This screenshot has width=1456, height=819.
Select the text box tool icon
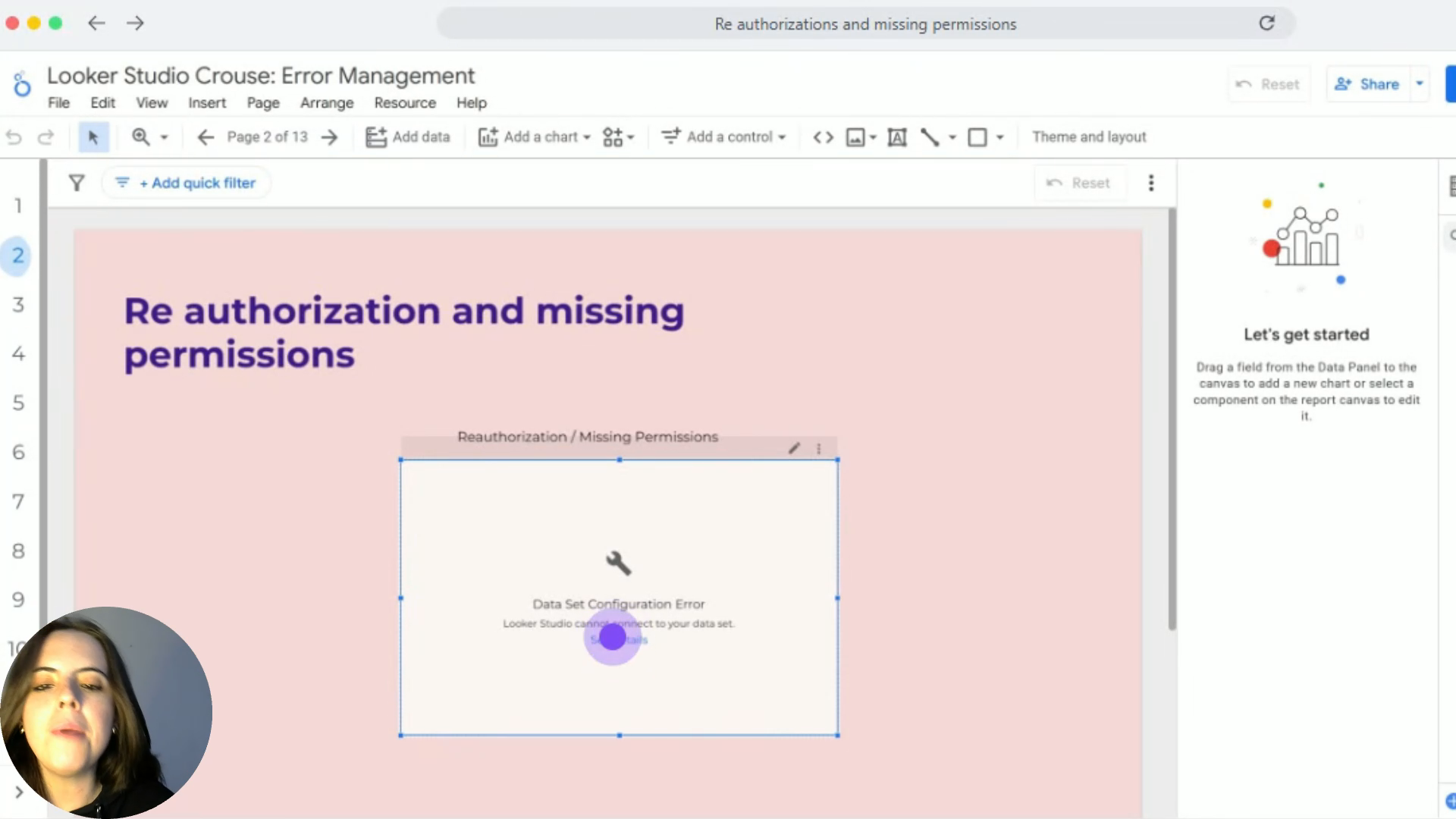click(897, 137)
